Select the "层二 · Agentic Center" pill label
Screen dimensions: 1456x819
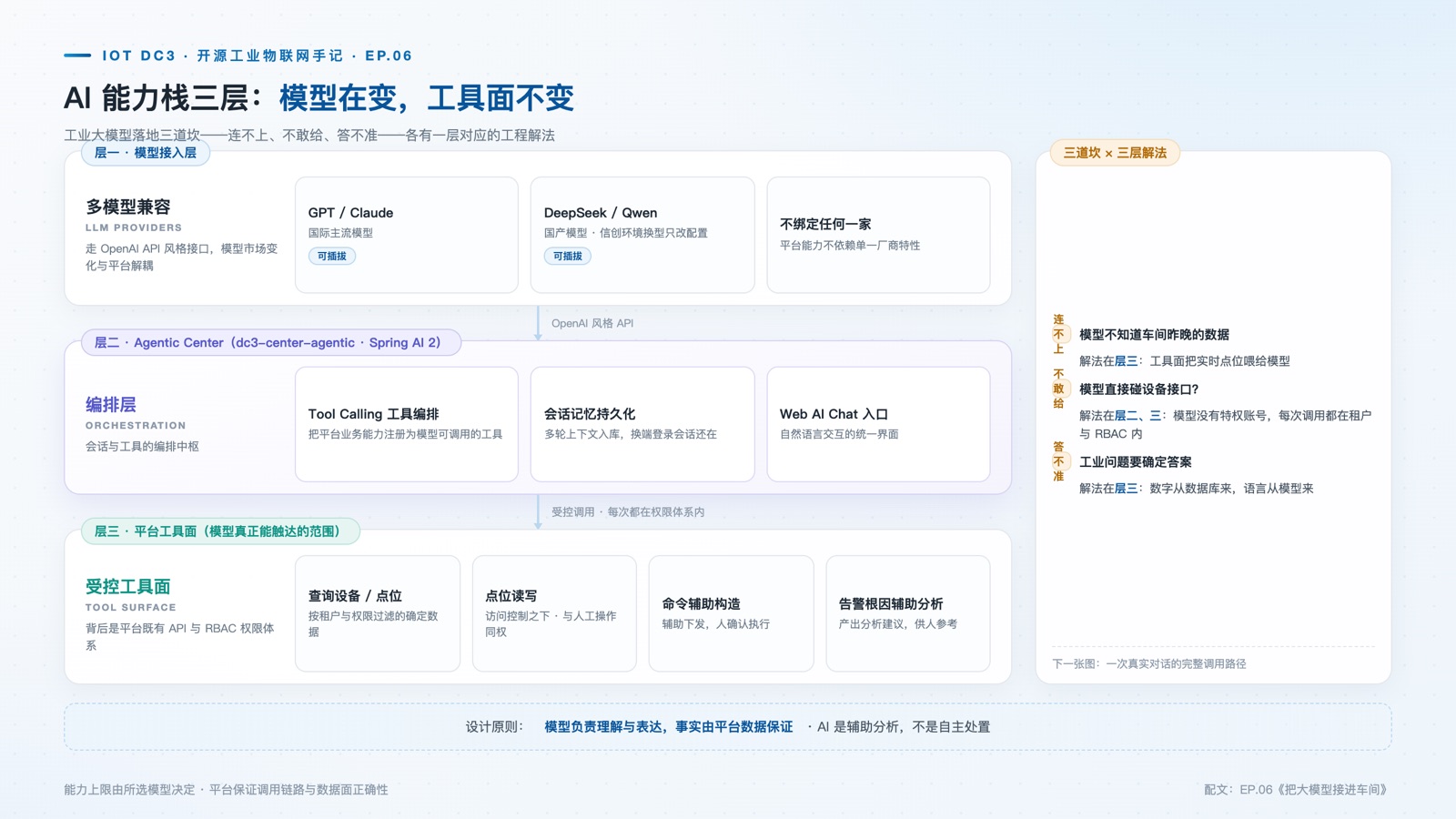click(271, 342)
